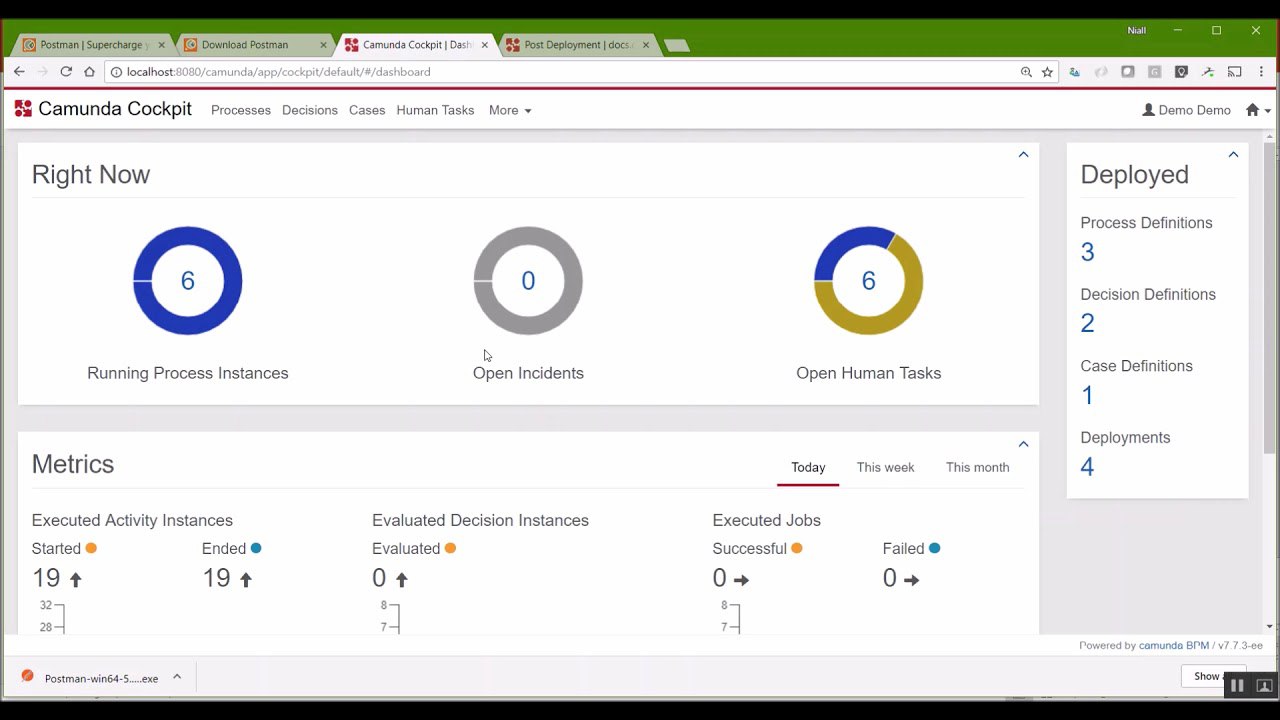Collapse the Metrics panel
This screenshot has width=1280, height=720.
(1023, 444)
